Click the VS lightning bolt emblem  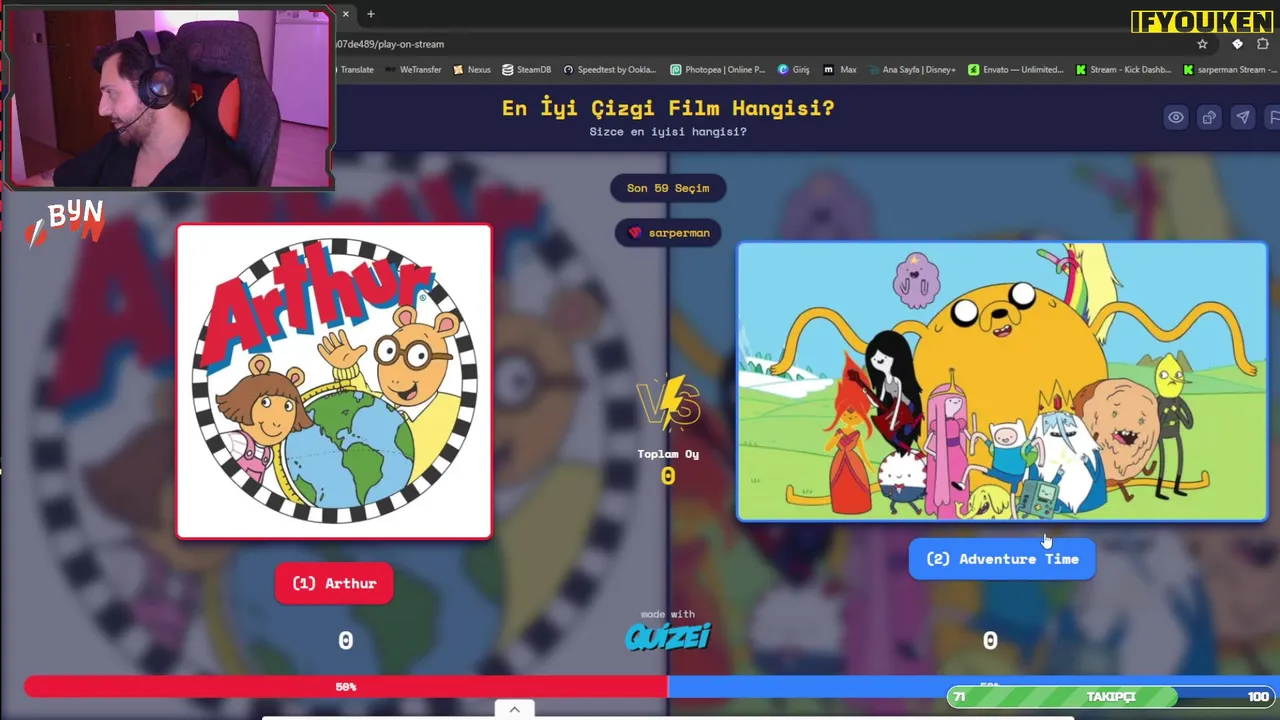pyautogui.click(x=668, y=403)
